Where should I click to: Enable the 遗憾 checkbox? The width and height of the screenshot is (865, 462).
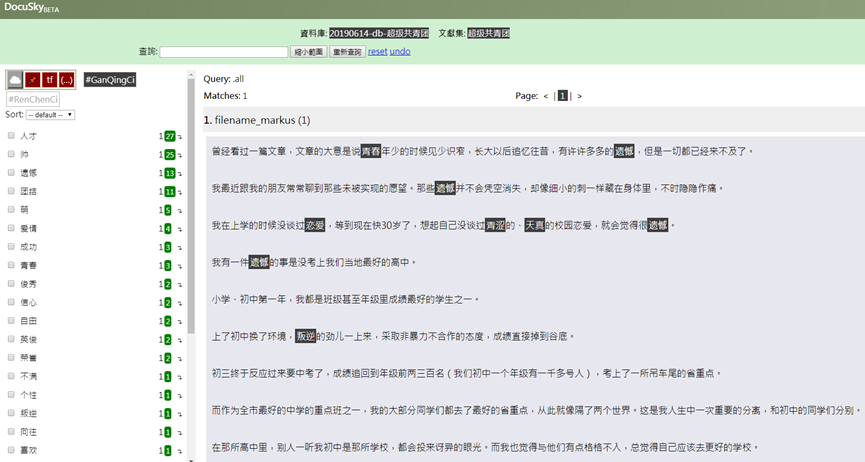[x=11, y=173]
